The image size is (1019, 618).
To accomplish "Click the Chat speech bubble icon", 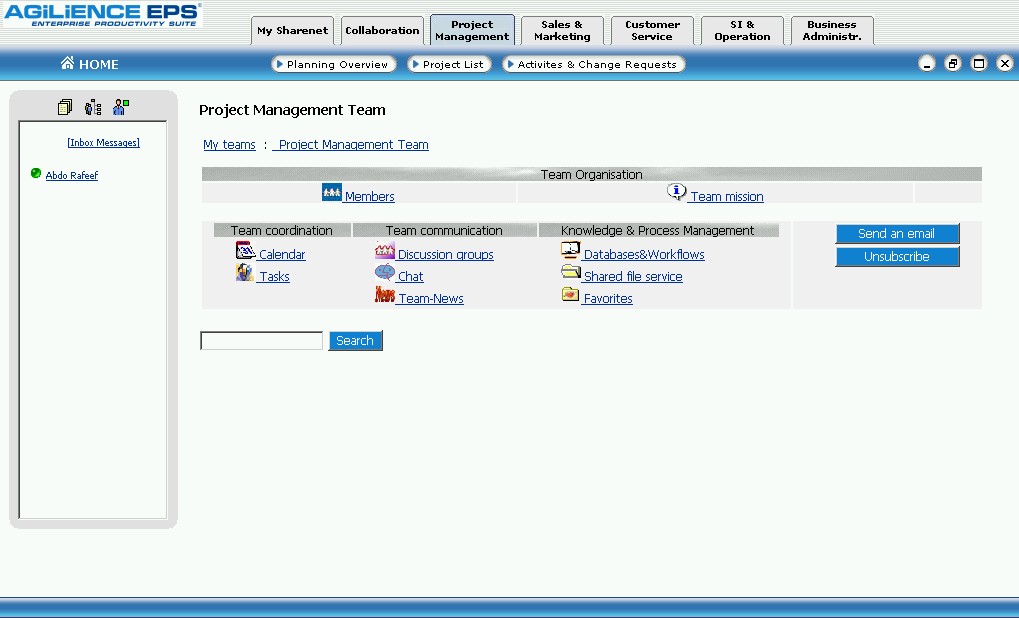I will 384,273.
